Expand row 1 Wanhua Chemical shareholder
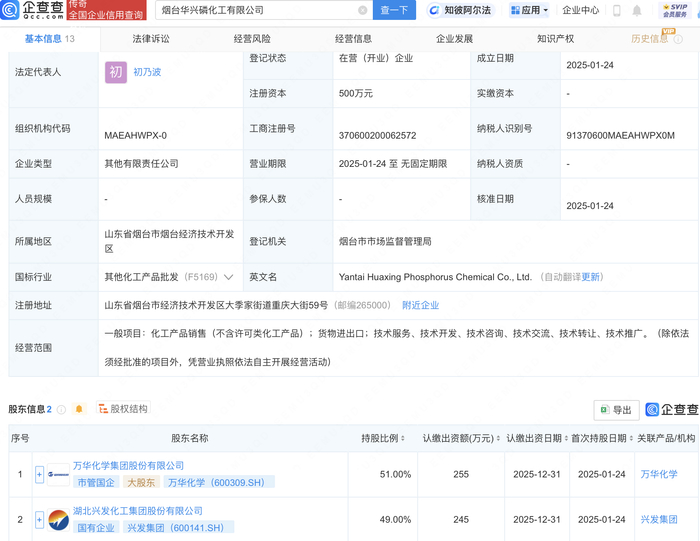Viewport: 700px width, 541px height. pos(40,474)
